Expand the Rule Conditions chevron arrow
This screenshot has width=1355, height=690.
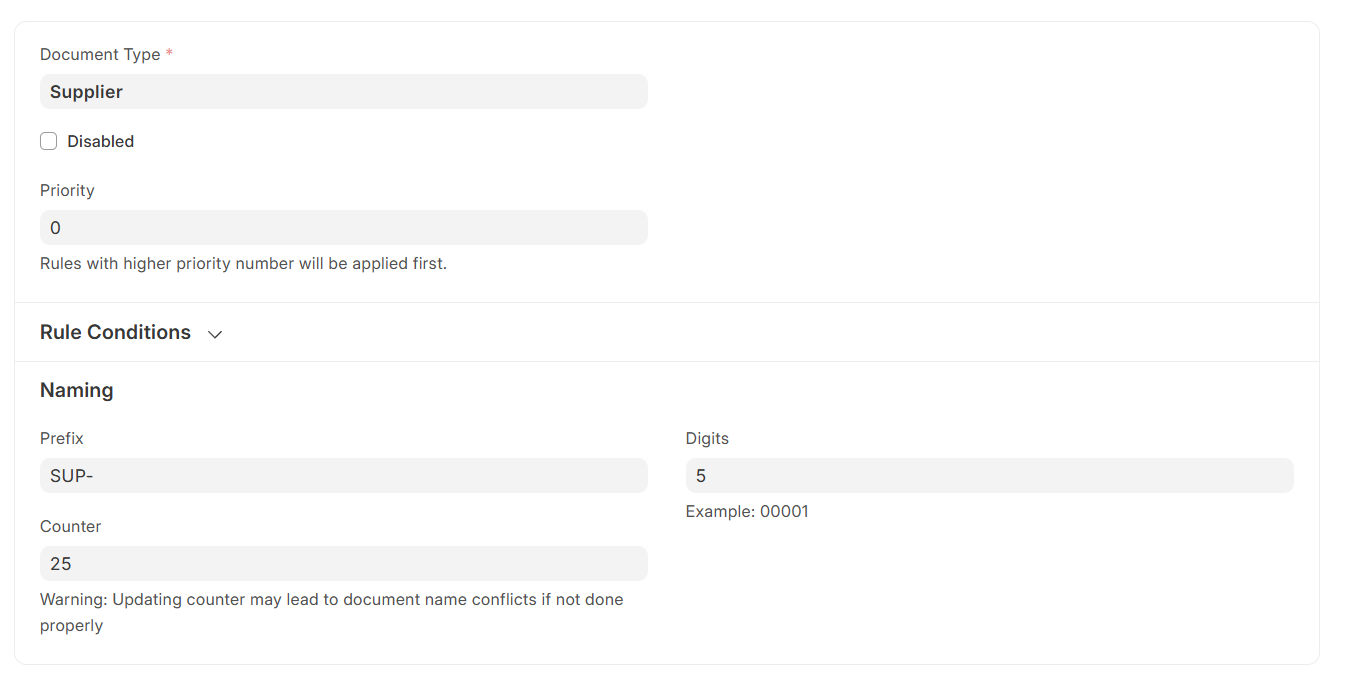[x=215, y=334]
